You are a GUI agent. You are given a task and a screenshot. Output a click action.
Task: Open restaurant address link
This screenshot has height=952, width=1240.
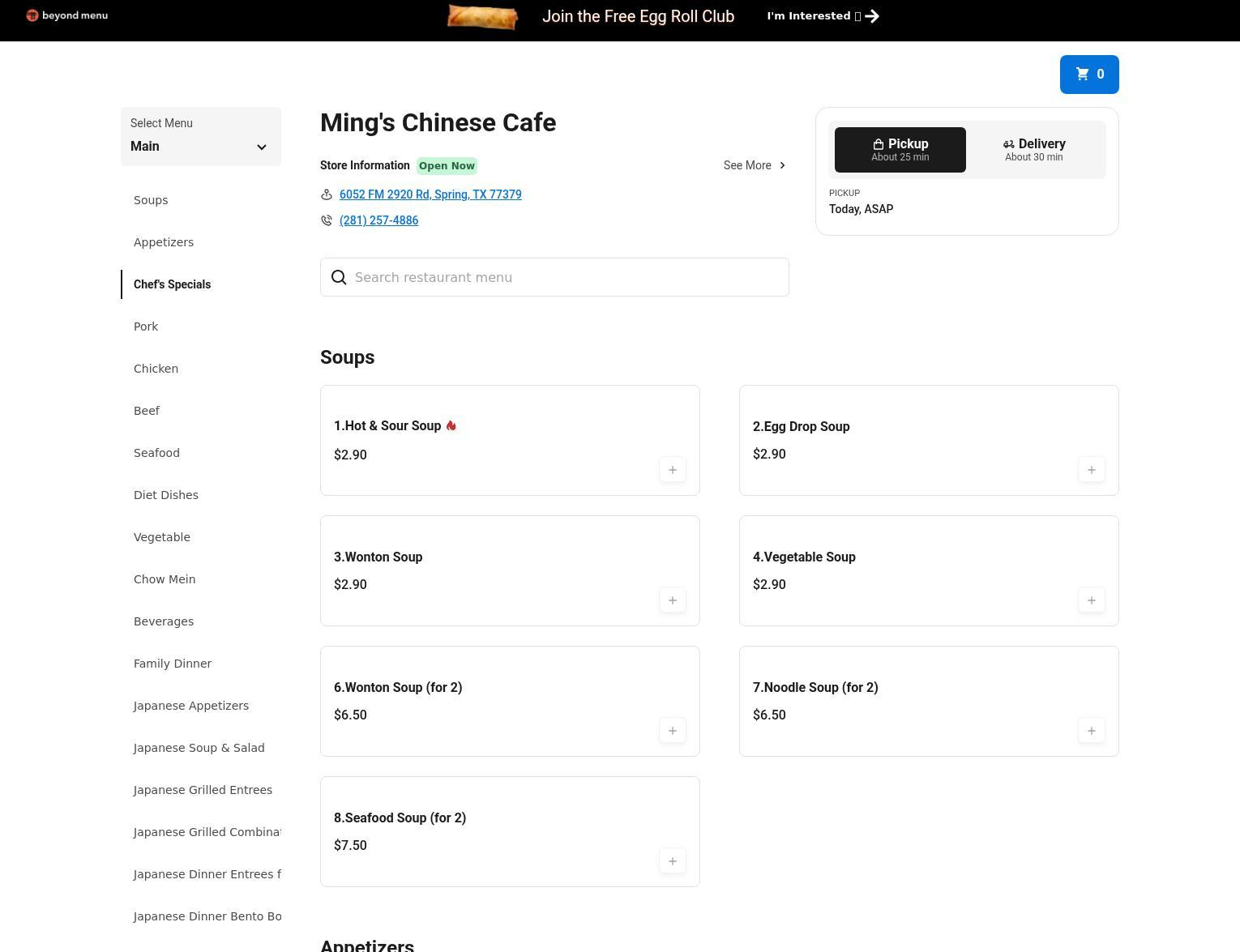pos(430,194)
